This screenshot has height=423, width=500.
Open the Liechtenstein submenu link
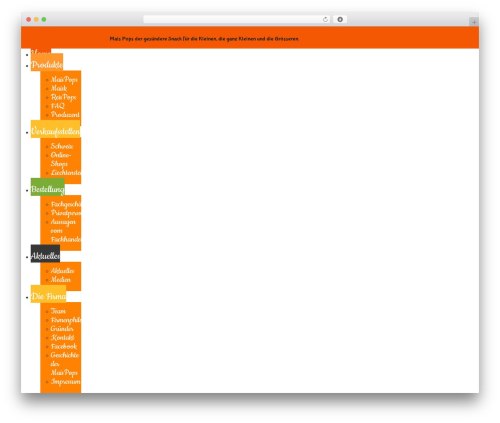click(66, 173)
